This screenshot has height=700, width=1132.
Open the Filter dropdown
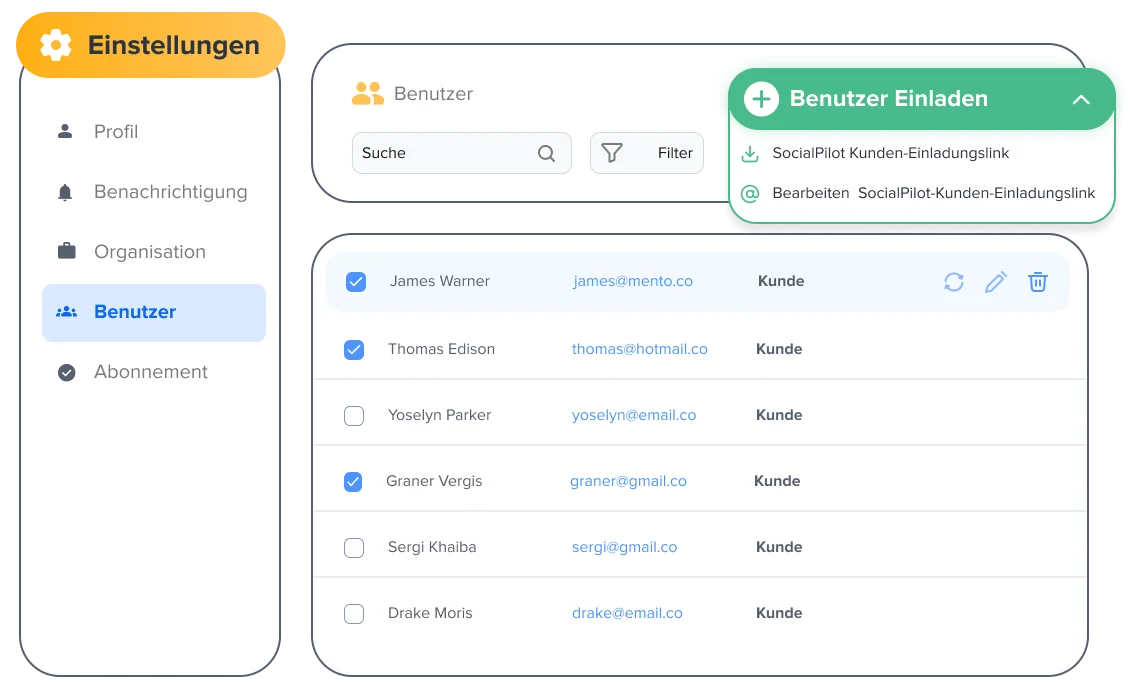[x=647, y=153]
